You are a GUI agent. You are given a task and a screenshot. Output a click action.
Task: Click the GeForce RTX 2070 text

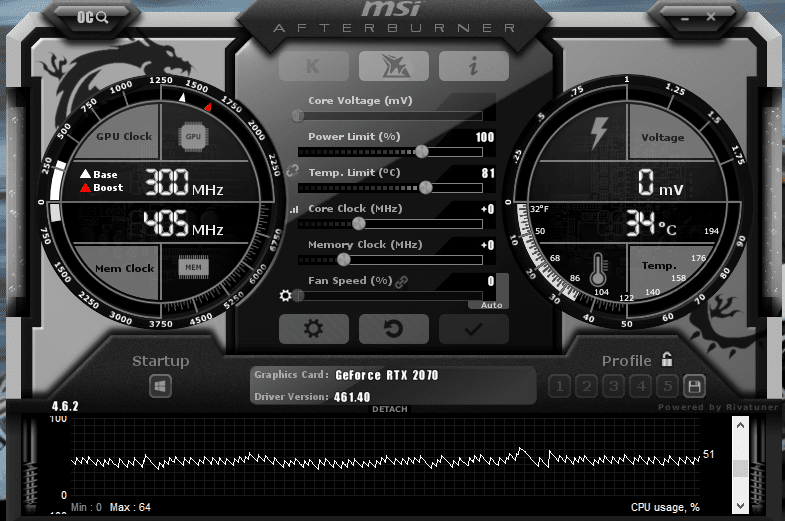click(x=386, y=375)
